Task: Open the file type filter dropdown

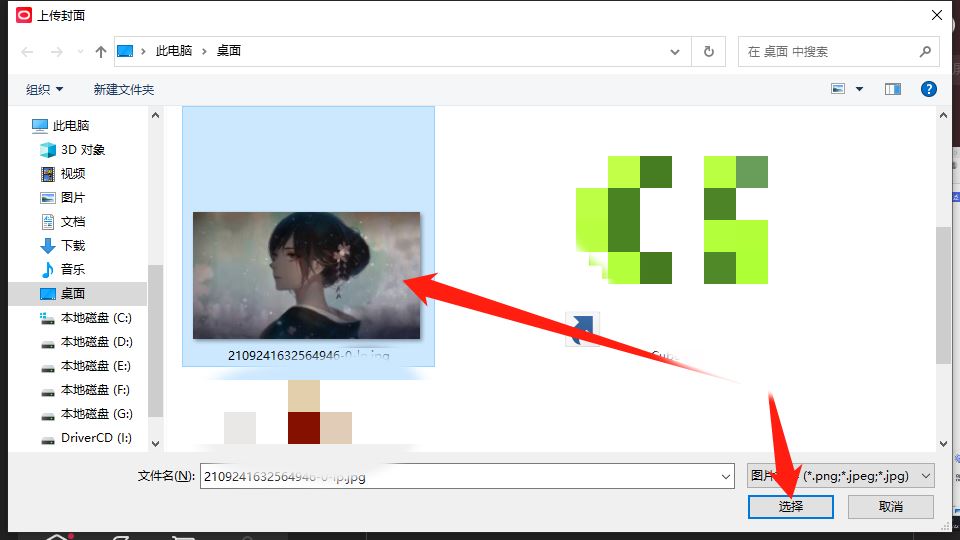Action: coord(841,476)
